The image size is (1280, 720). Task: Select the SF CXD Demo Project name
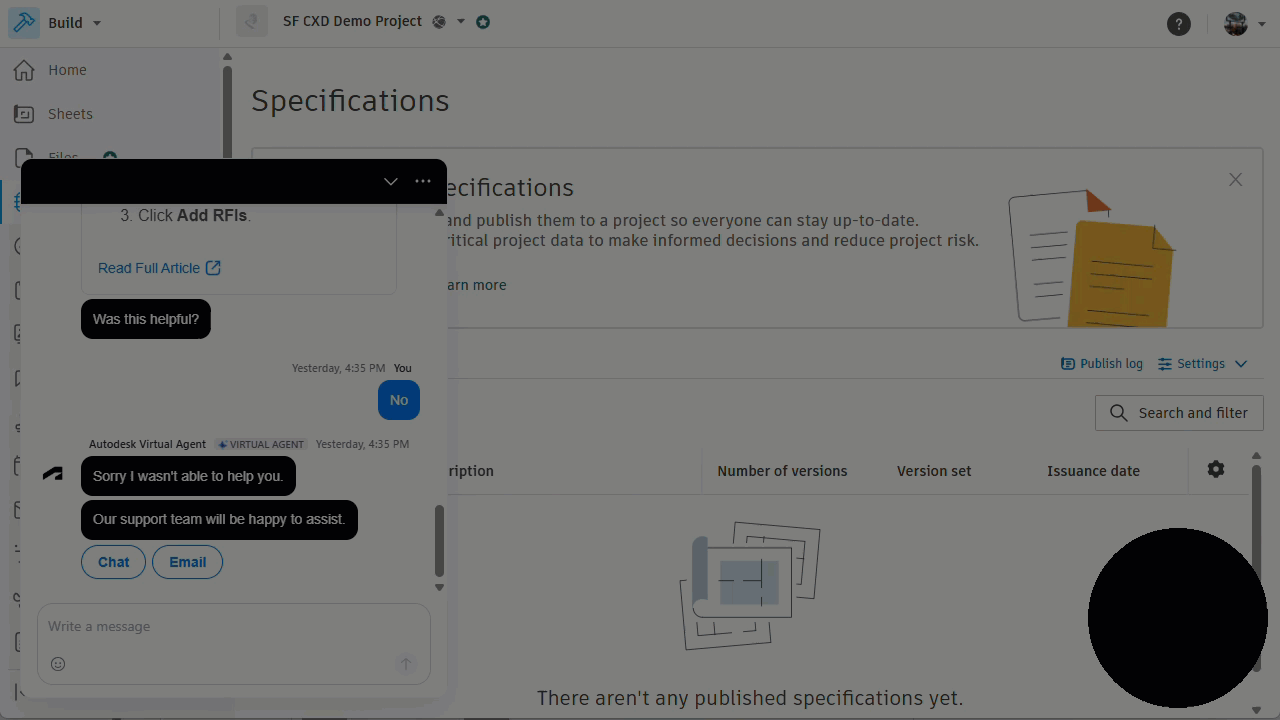tap(352, 21)
